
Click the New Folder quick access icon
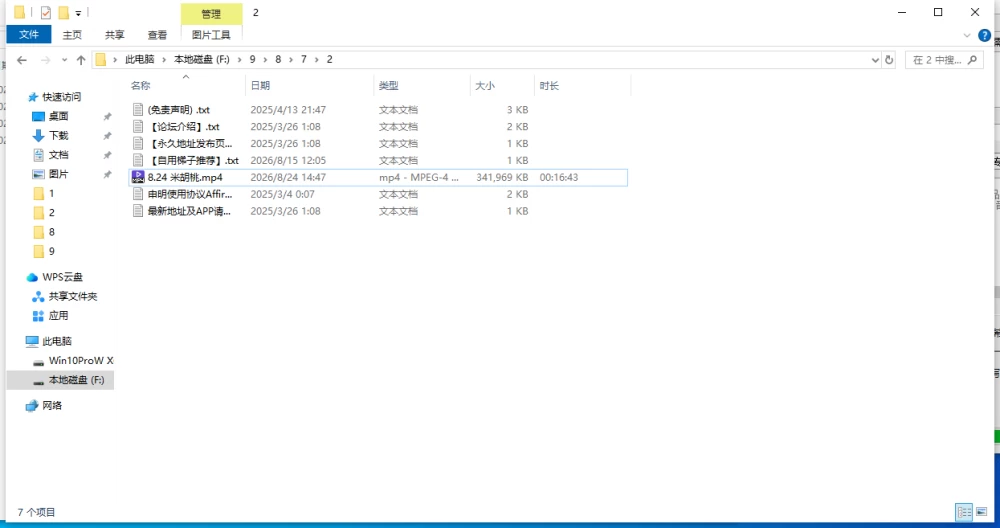tap(63, 12)
